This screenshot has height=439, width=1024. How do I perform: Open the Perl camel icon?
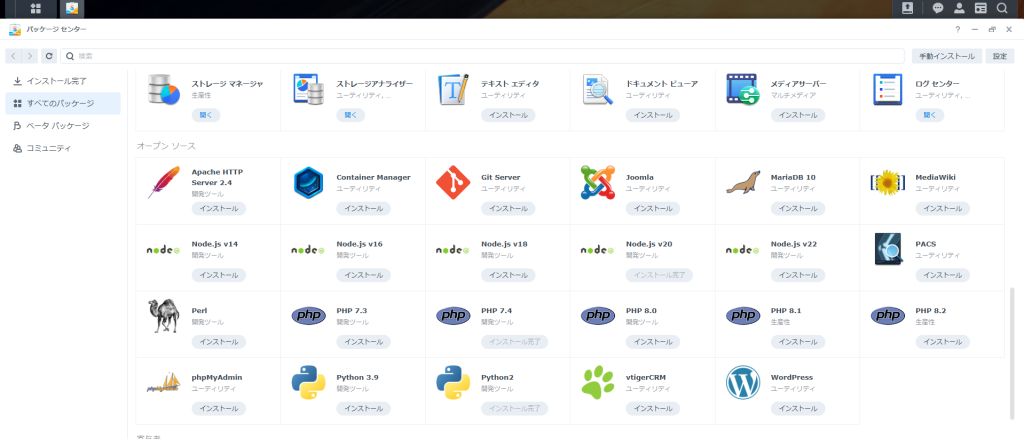click(163, 316)
